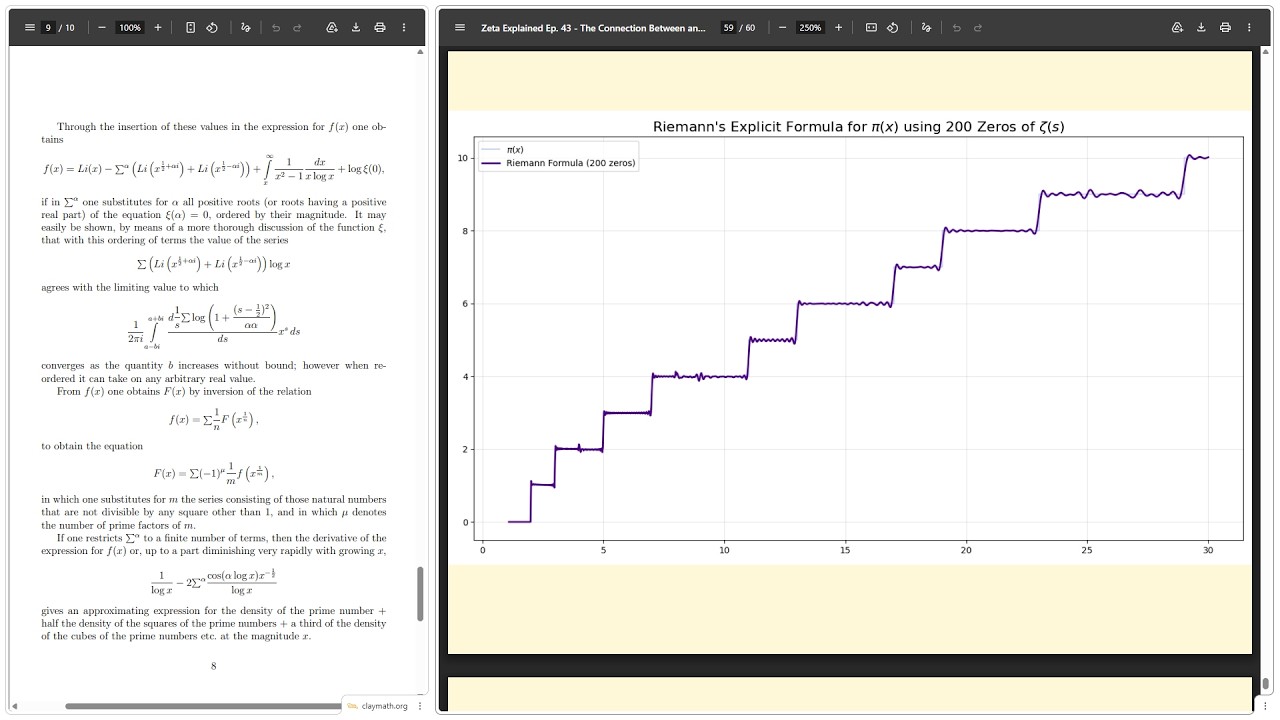Print the Zeta Explained PDF

point(1225,27)
